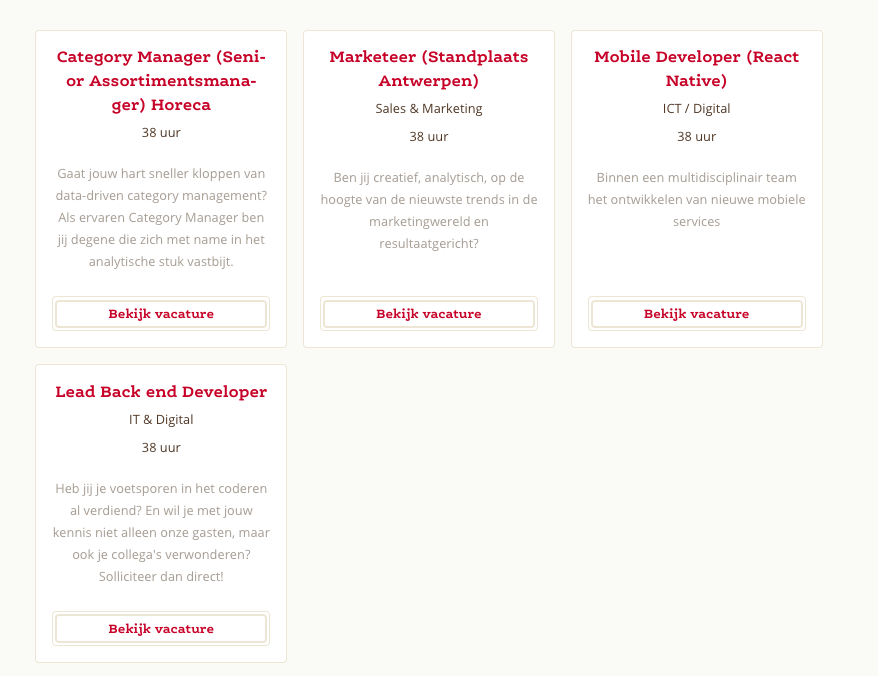Click 38 uur on Mobile Developer card
Screen dimensions: 878x676
[696, 137]
